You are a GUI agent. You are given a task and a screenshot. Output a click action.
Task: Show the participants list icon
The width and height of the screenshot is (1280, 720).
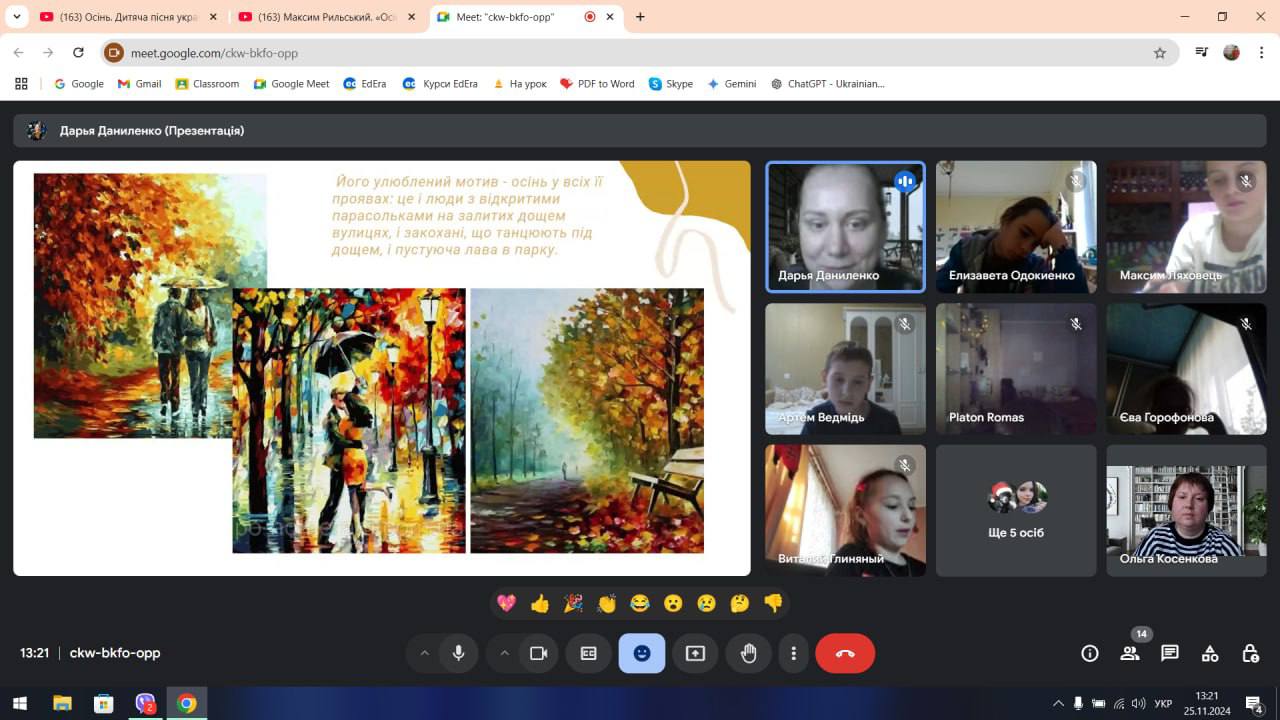[1130, 653]
